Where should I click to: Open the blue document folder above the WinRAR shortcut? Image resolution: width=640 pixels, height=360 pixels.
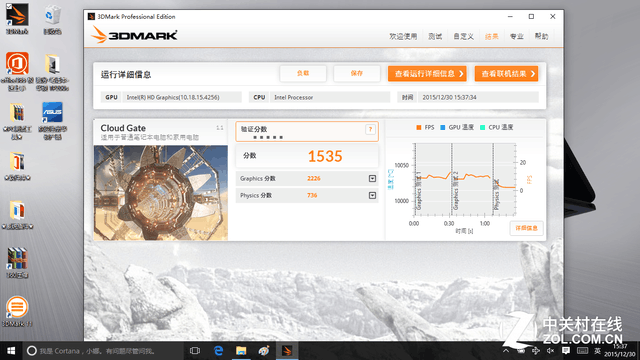pos(17,215)
